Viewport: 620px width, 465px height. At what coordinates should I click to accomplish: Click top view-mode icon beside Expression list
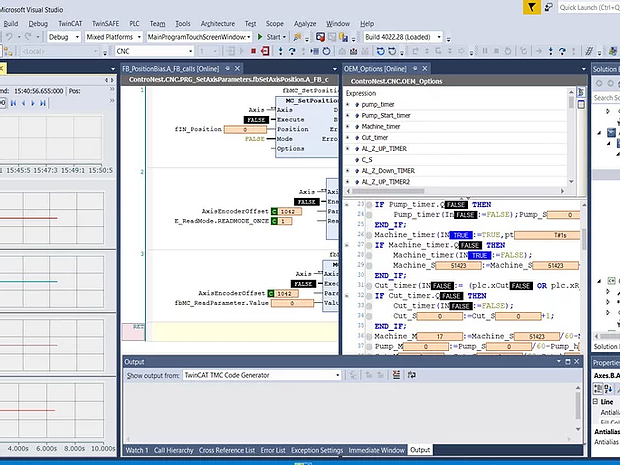coord(581,93)
